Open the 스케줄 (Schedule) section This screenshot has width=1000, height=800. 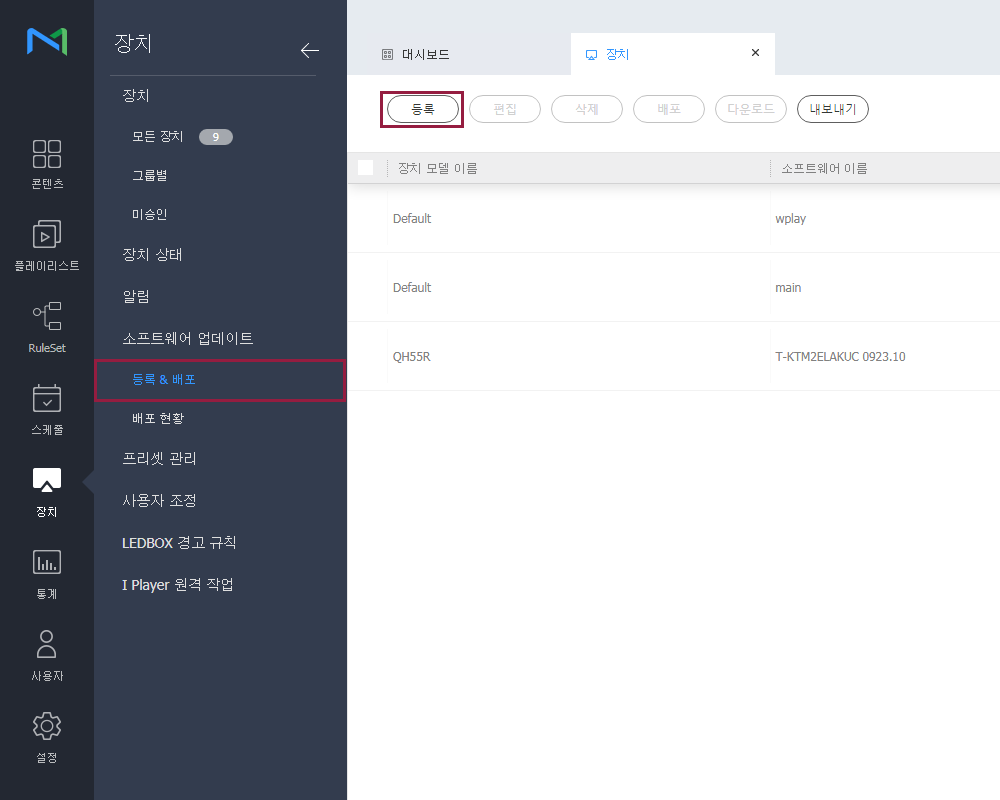(47, 410)
